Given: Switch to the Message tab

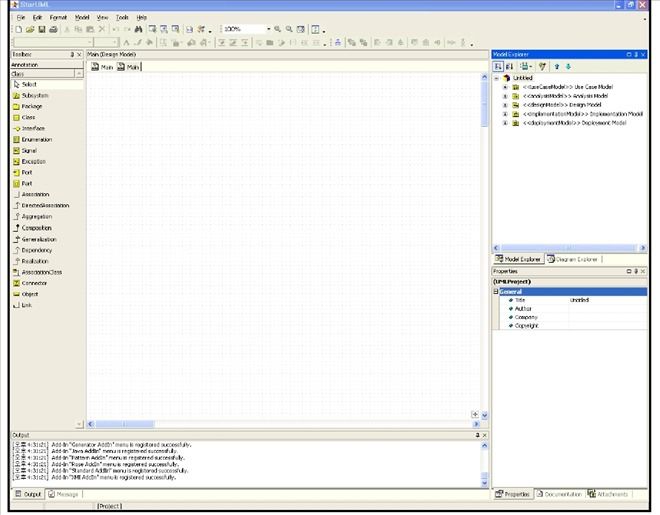Looking at the screenshot, I should coord(63,494).
